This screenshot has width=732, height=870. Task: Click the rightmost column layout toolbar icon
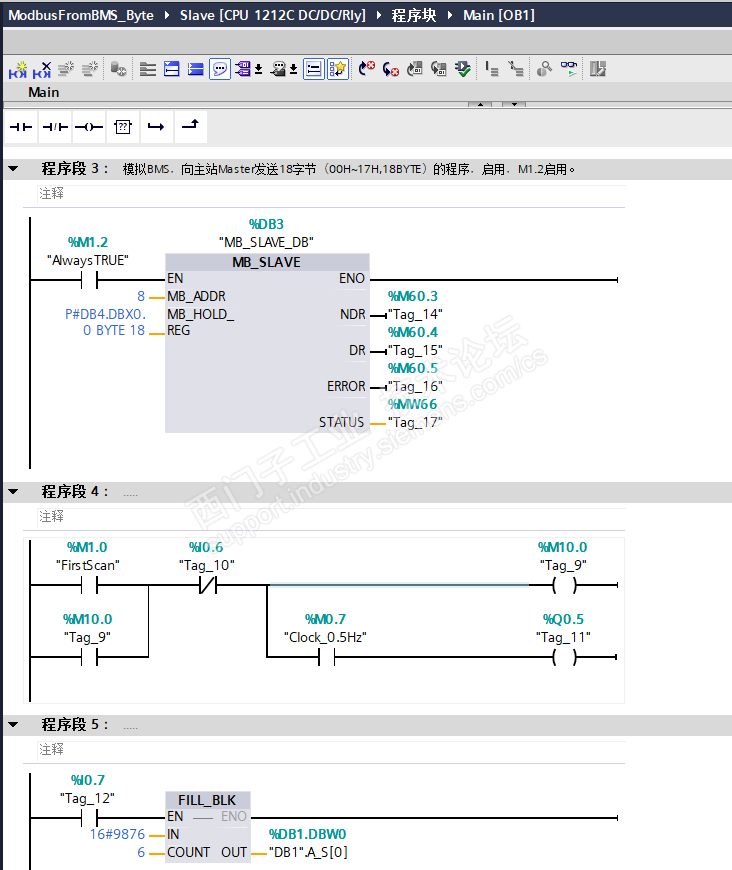tap(598, 69)
